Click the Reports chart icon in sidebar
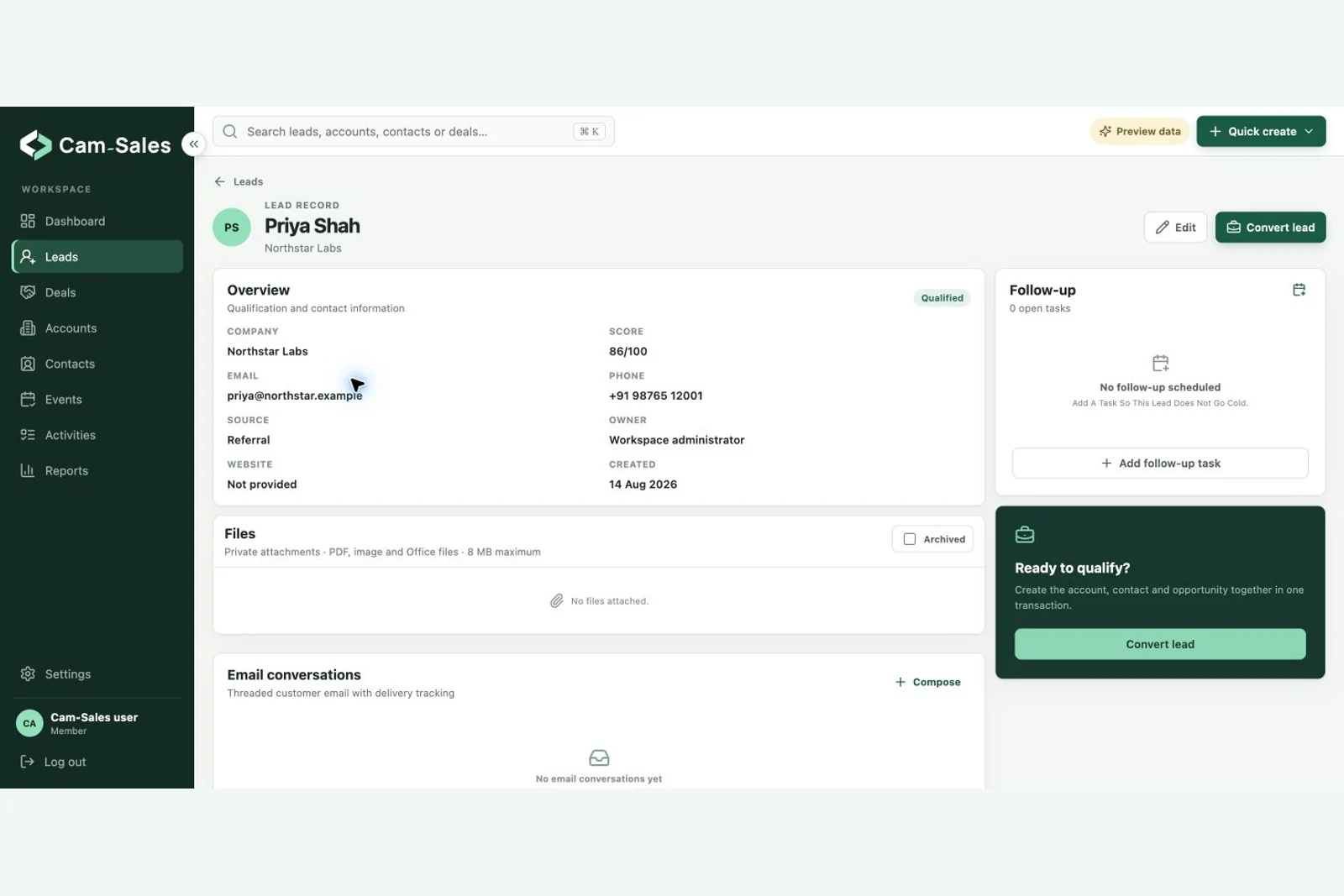The width and height of the screenshot is (1344, 896). coord(28,471)
